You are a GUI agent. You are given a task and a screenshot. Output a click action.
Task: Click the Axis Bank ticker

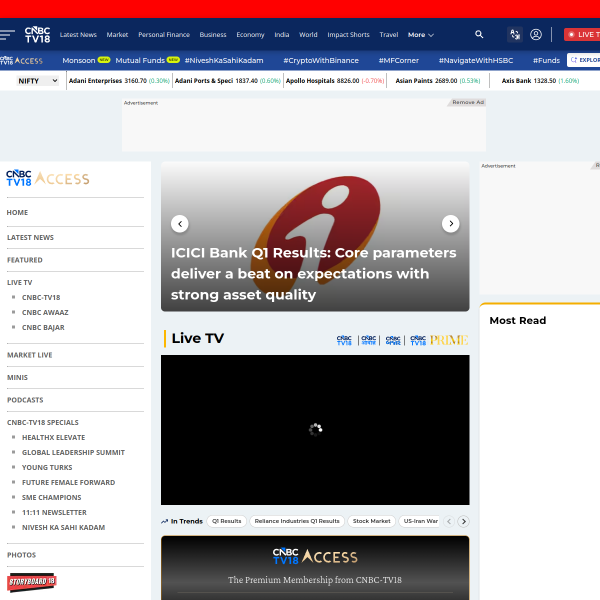[540, 81]
